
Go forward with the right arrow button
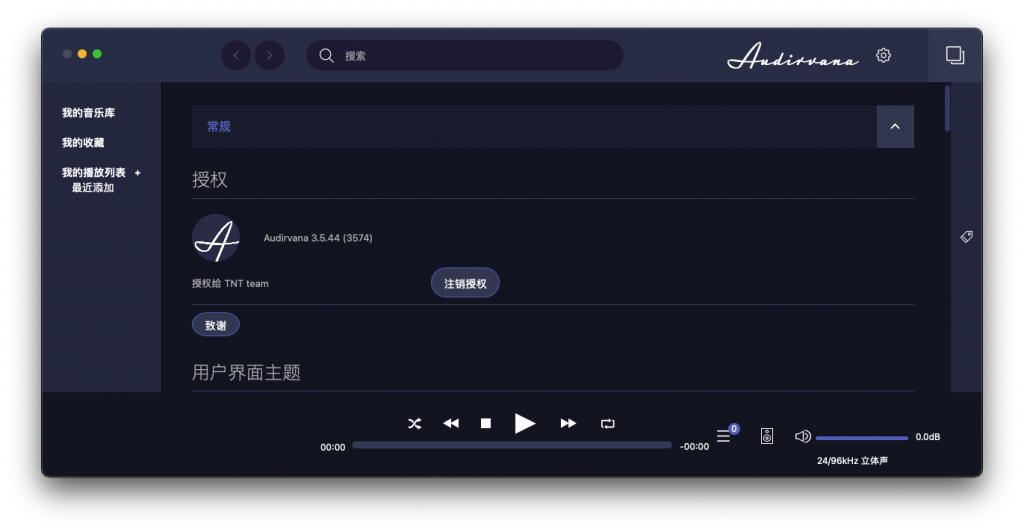click(x=269, y=55)
